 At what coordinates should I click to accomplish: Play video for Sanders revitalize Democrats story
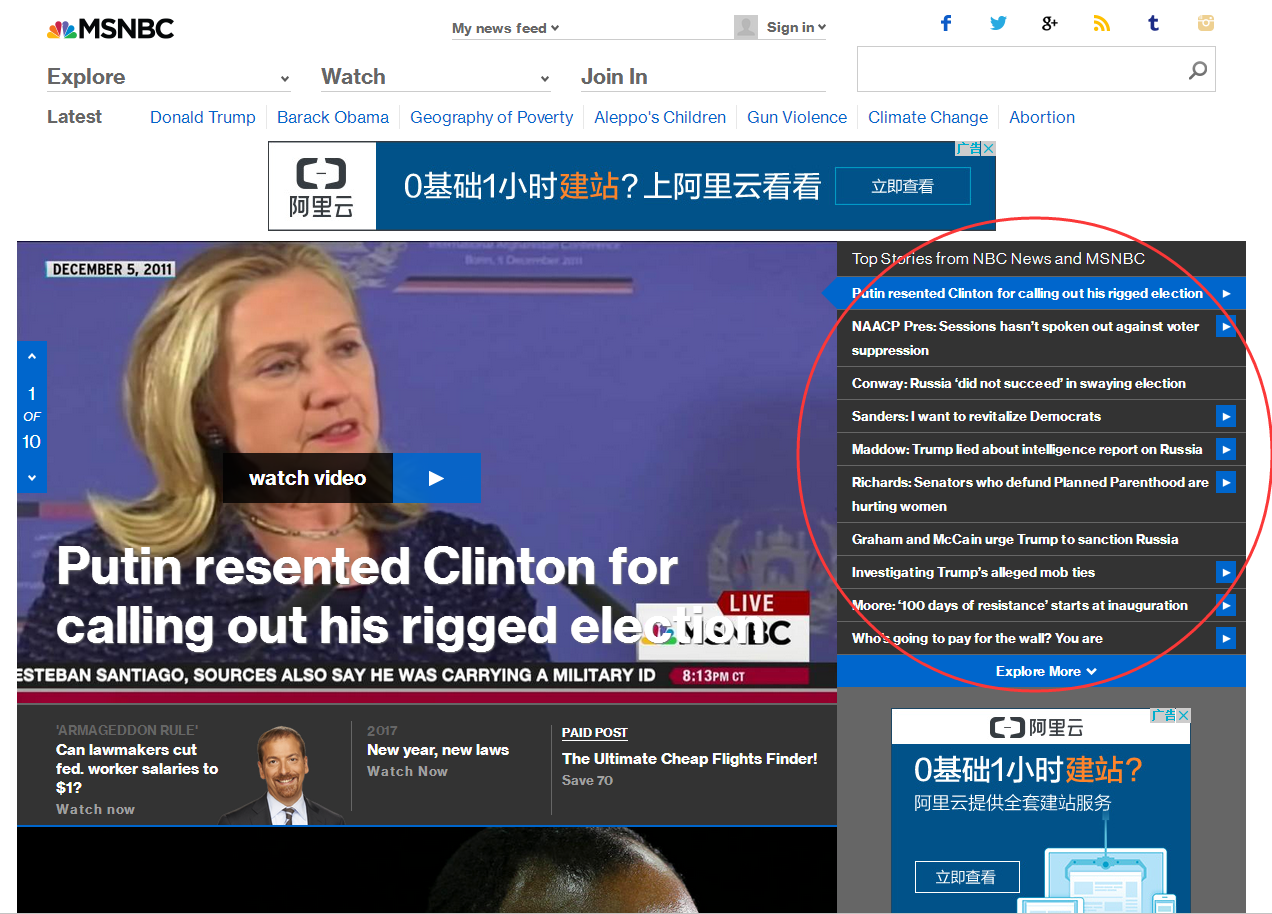(x=1225, y=416)
